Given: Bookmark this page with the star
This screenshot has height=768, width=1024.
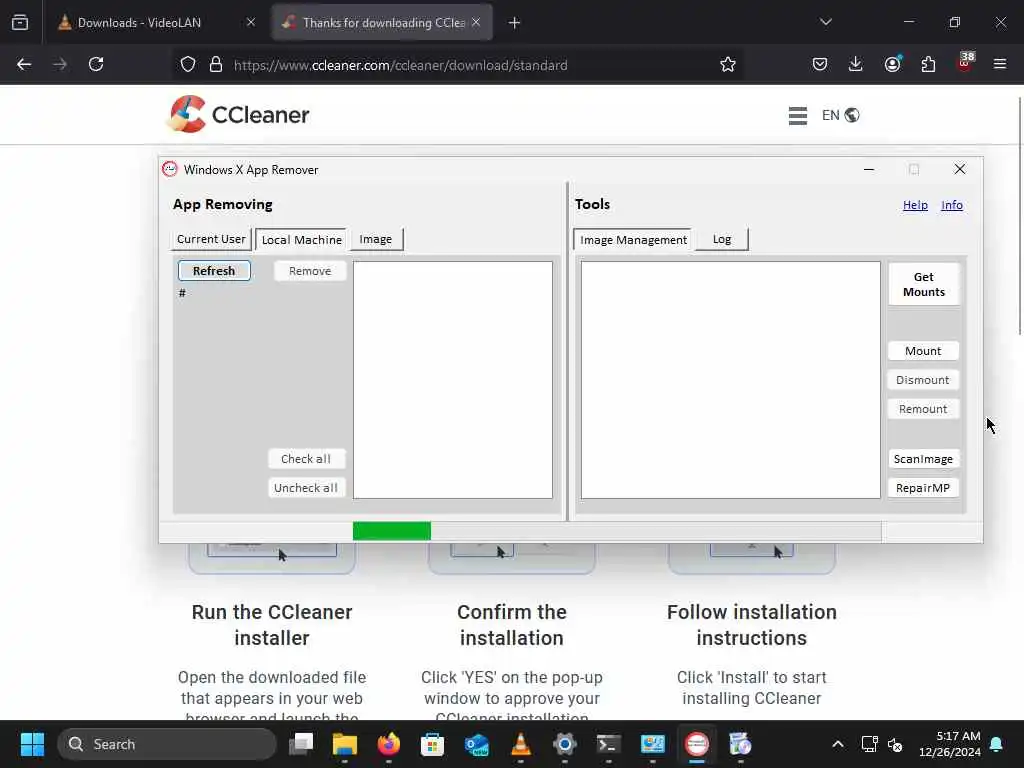Looking at the screenshot, I should [728, 65].
